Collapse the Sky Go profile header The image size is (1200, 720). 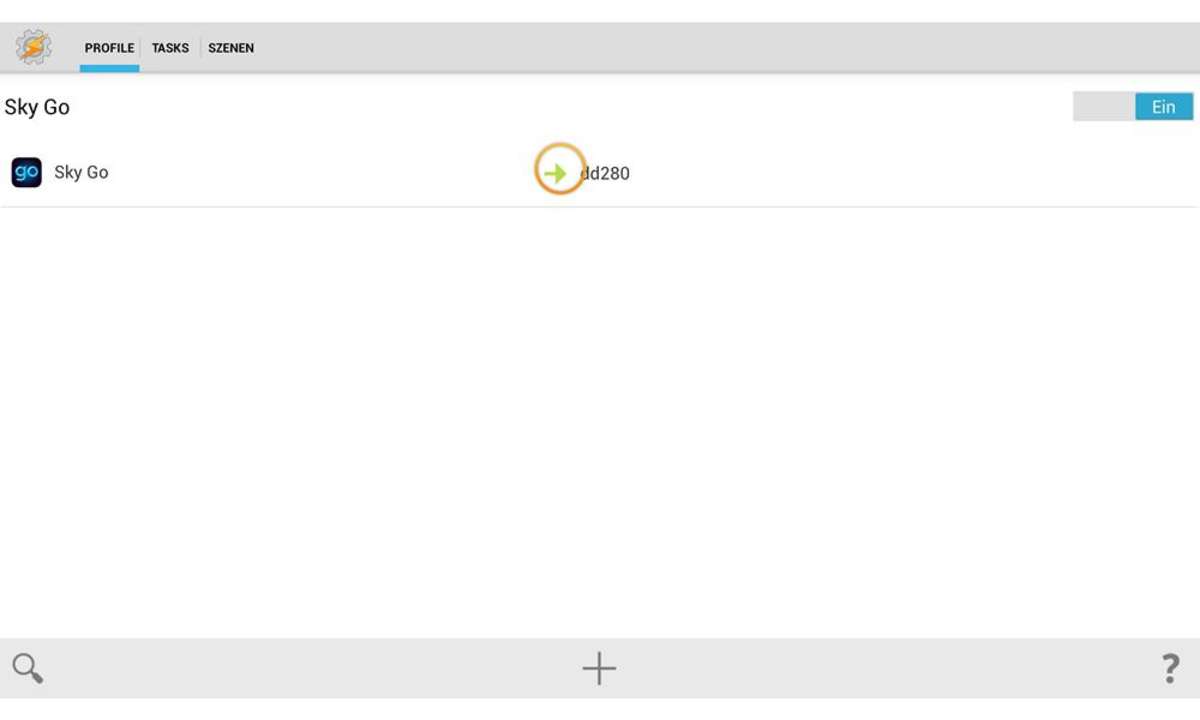point(37,107)
